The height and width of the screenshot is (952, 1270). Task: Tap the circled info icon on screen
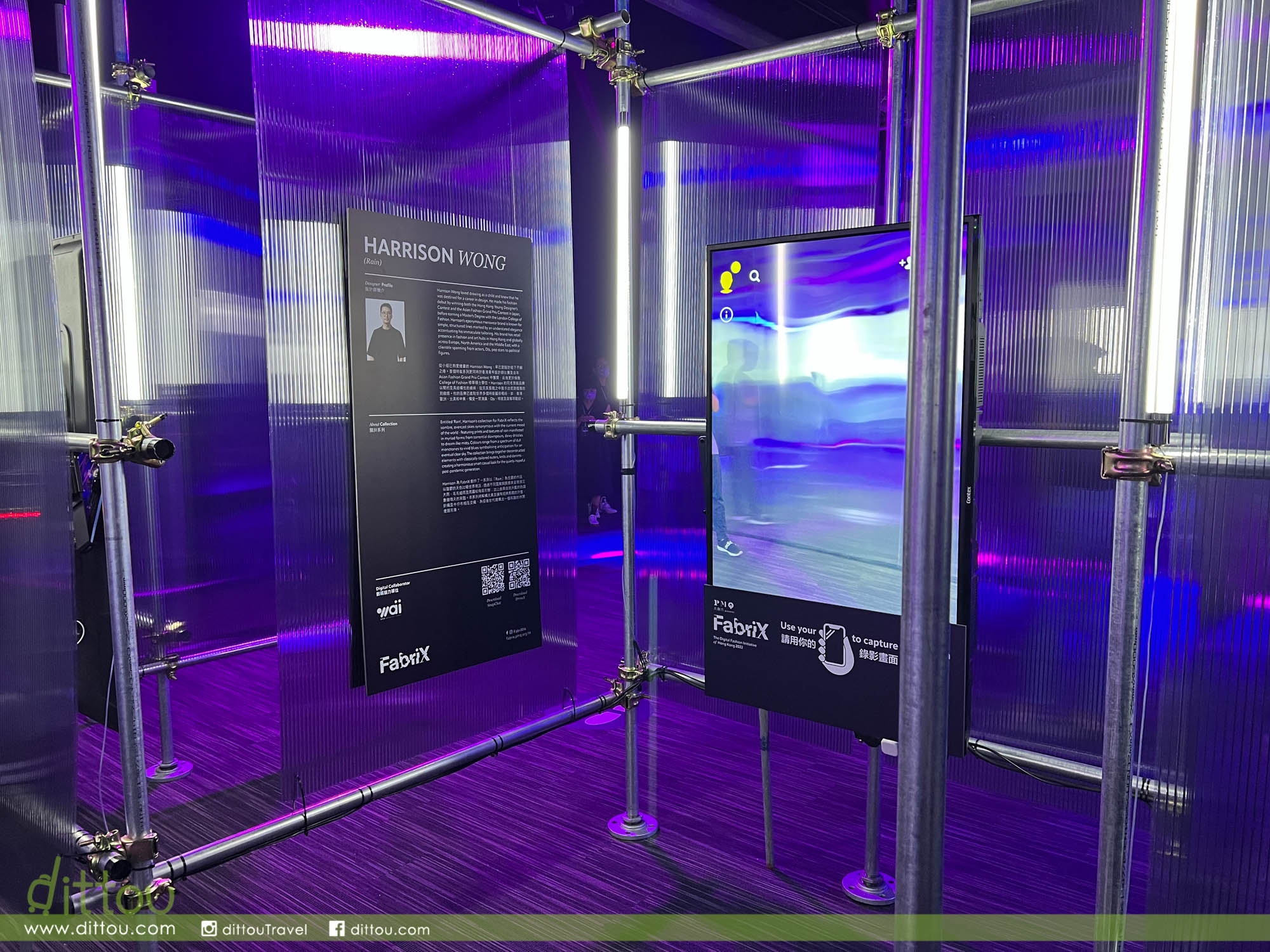click(x=726, y=314)
